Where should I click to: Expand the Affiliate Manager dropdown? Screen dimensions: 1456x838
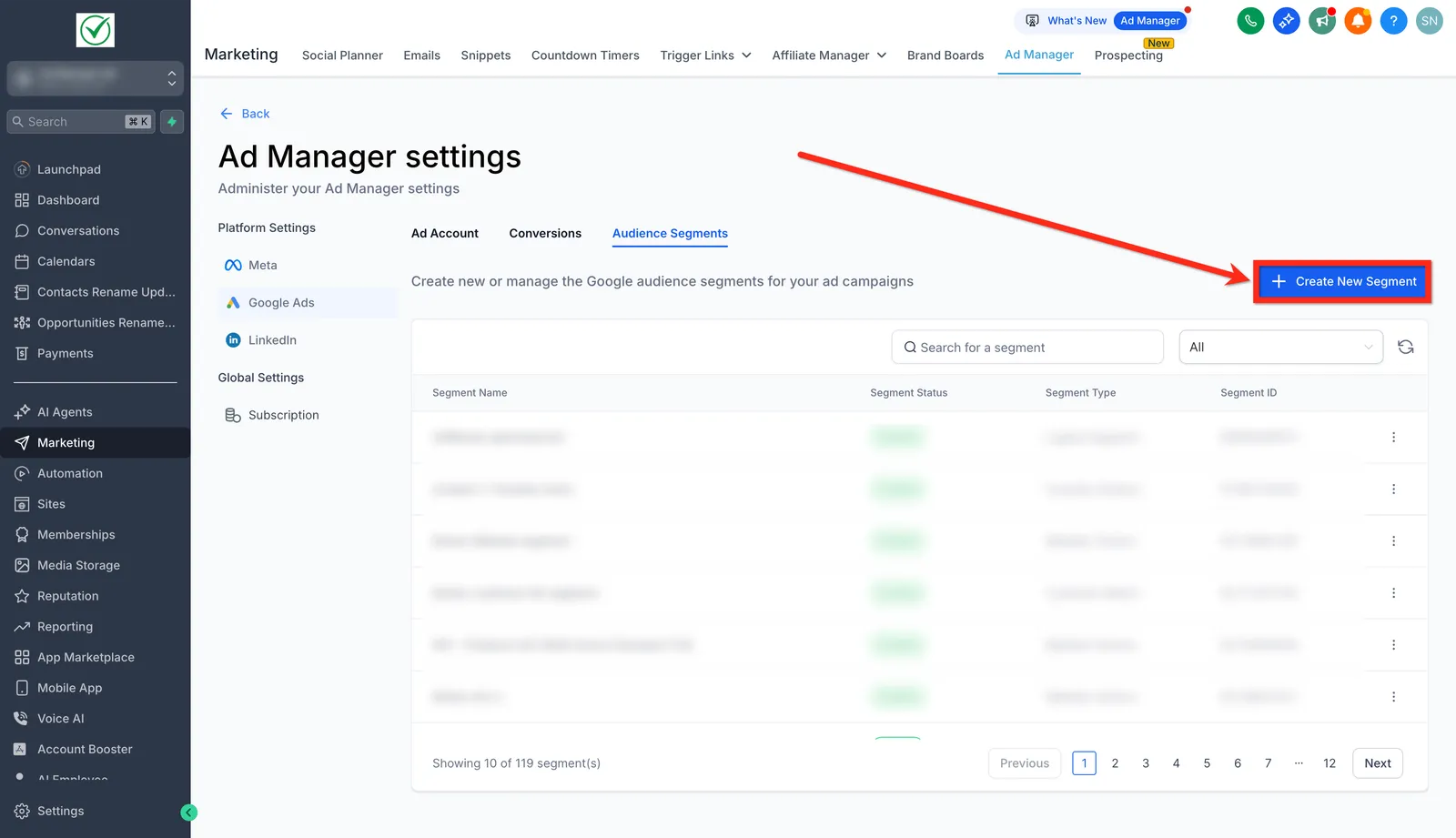pyautogui.click(x=829, y=56)
